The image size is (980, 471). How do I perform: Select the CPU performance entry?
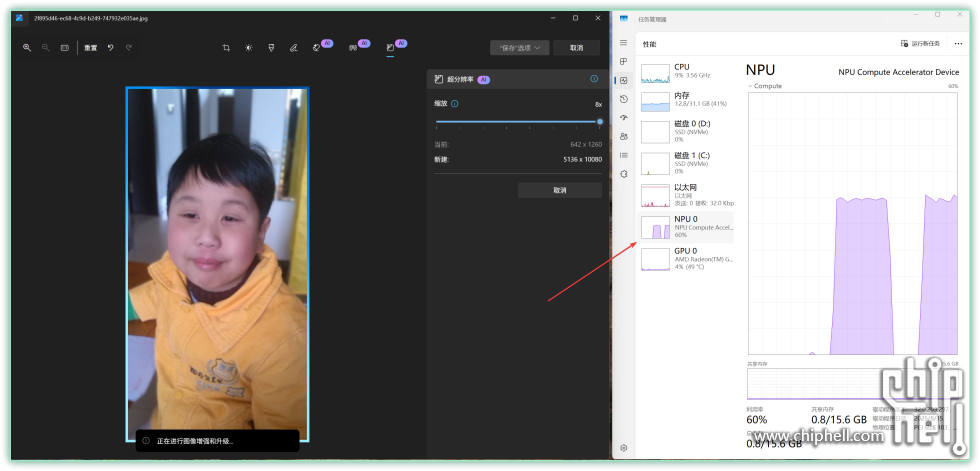686,71
